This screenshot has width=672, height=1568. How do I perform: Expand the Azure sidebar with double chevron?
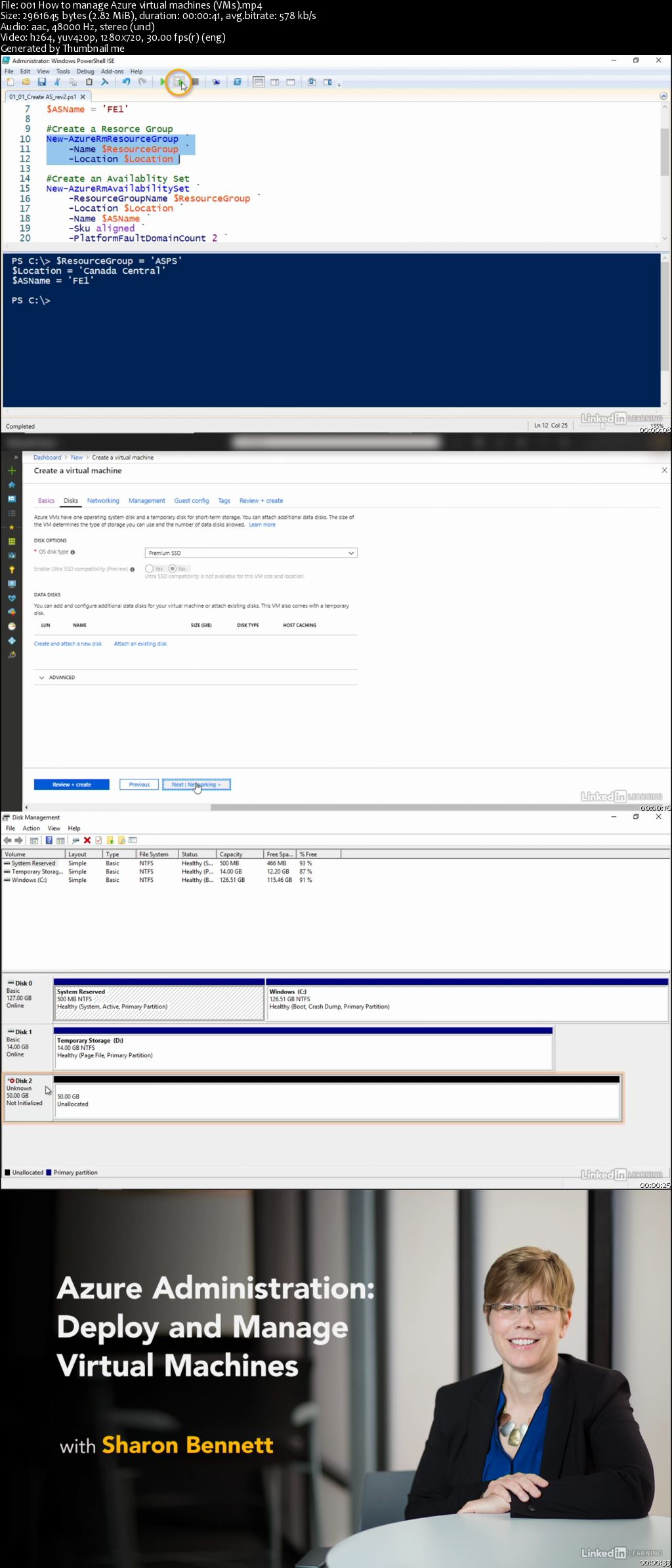tap(16, 457)
